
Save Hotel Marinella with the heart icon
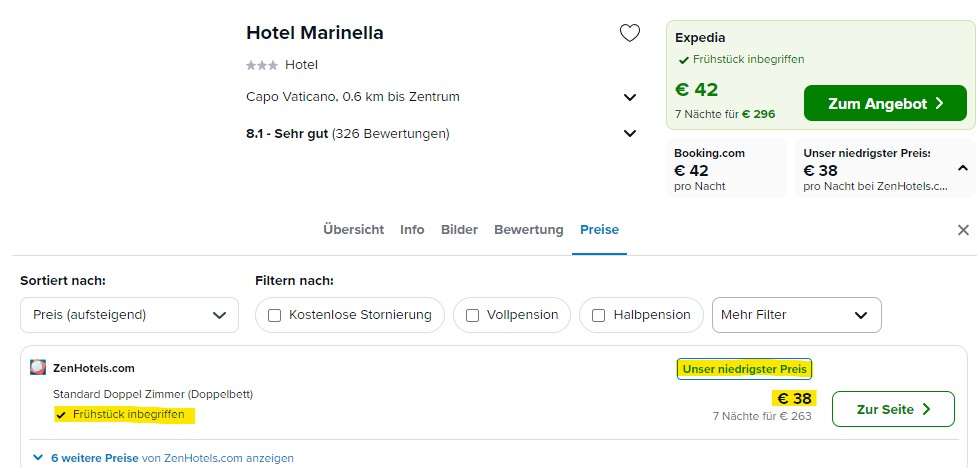tap(629, 33)
